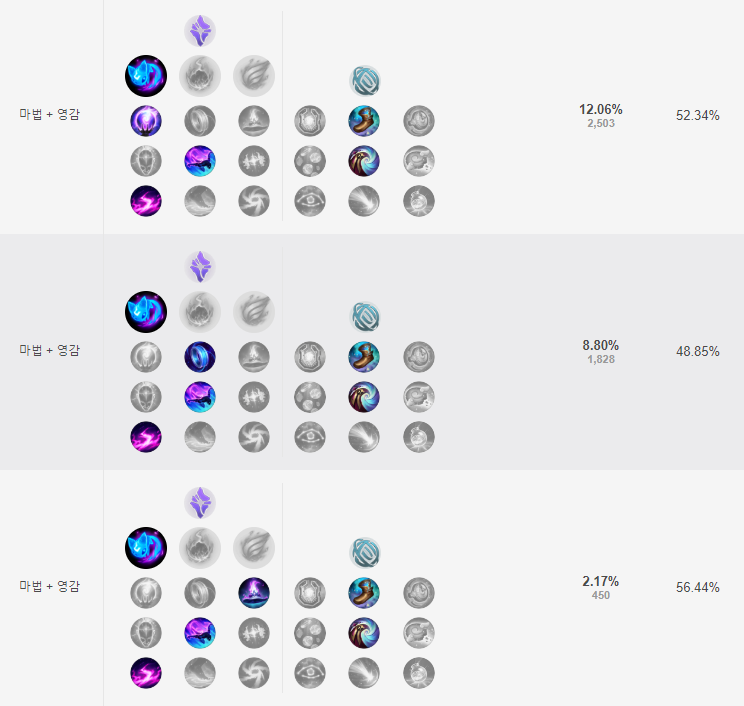Click Inspiration tree icon in the 12.06% build
744x706 pixels.
pyautogui.click(x=364, y=80)
